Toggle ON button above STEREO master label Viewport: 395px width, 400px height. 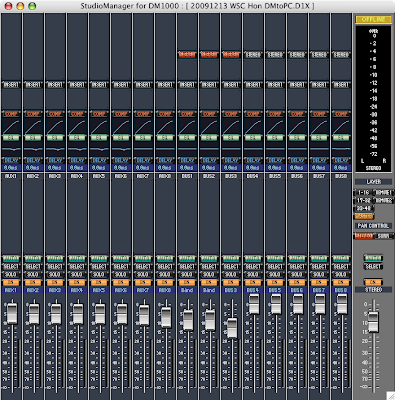(x=373, y=282)
